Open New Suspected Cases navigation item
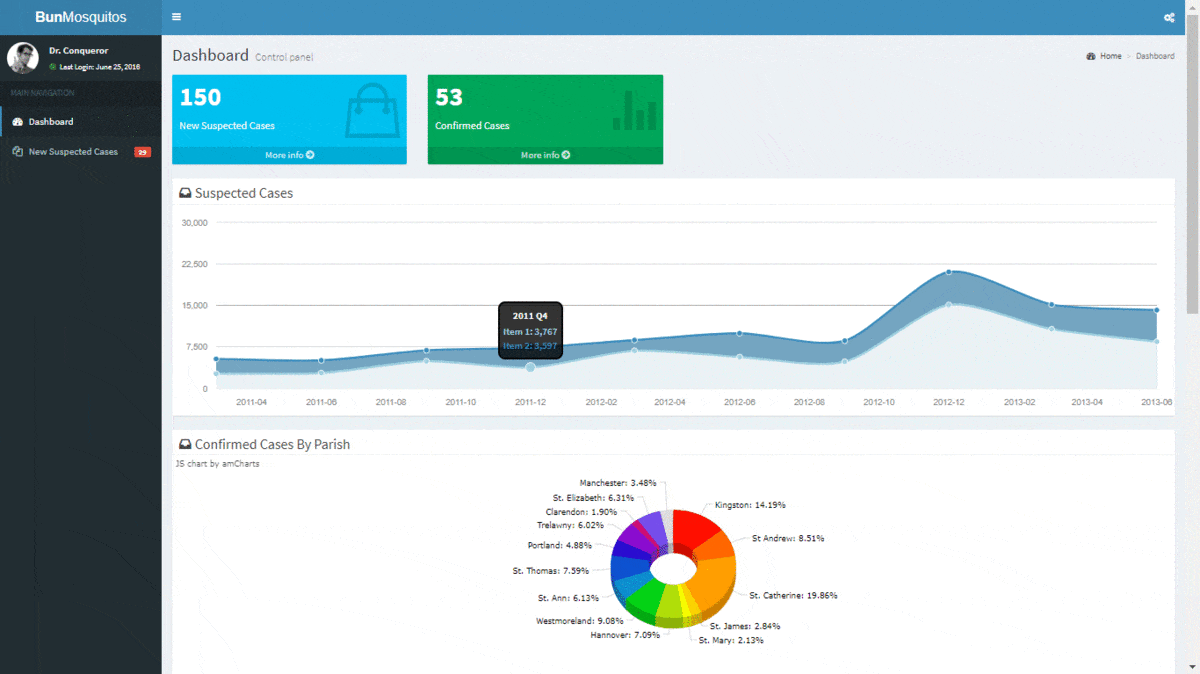 tap(80, 152)
